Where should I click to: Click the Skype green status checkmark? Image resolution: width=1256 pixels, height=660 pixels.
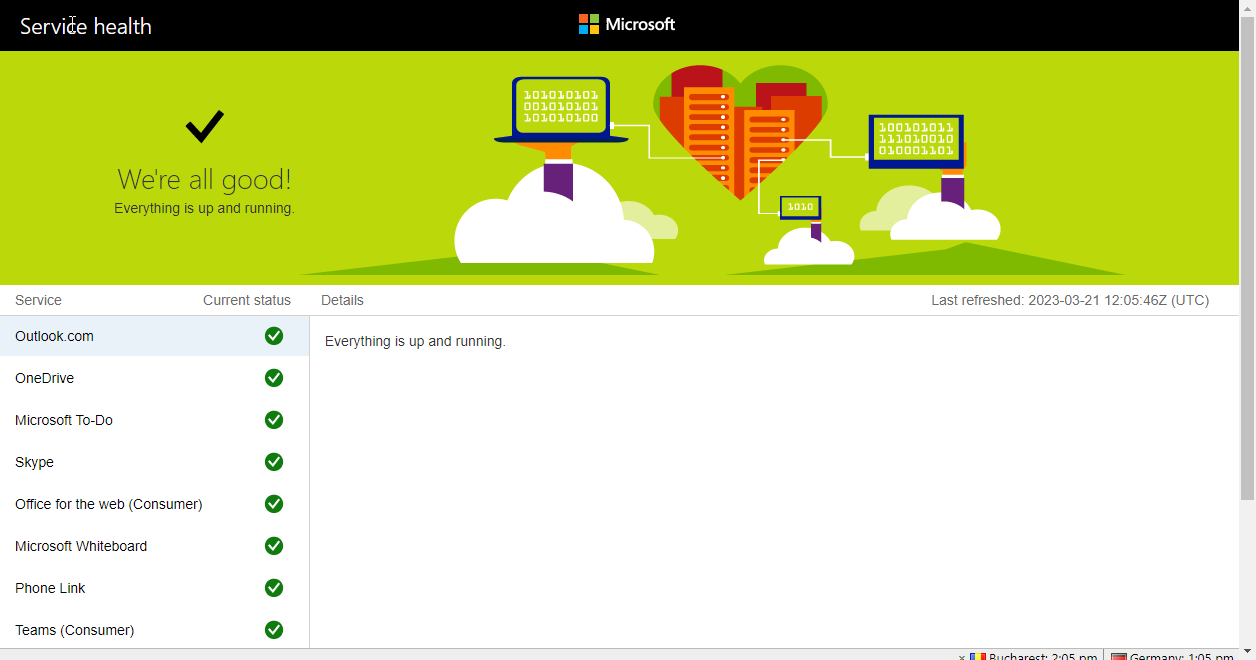pyautogui.click(x=274, y=462)
